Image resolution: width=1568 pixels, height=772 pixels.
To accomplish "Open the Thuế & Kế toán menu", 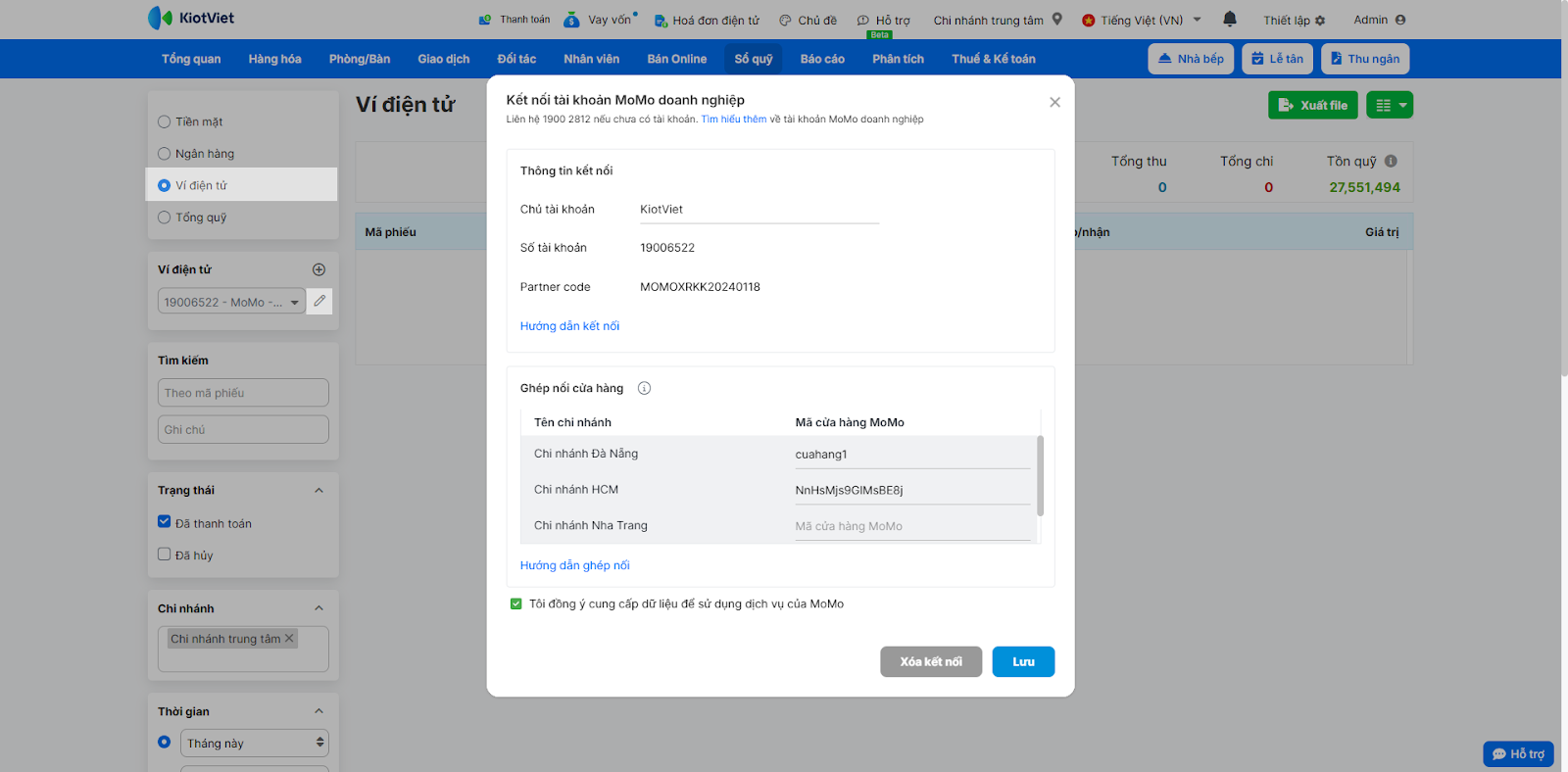I will click(x=994, y=59).
